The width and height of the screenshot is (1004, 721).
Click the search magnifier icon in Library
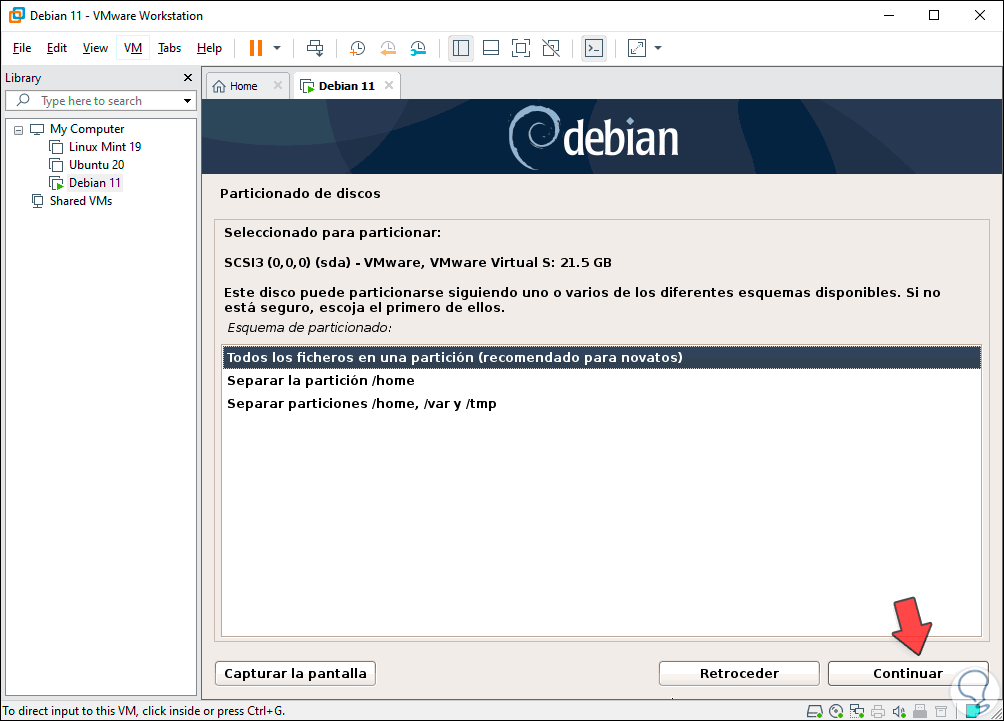coord(23,100)
